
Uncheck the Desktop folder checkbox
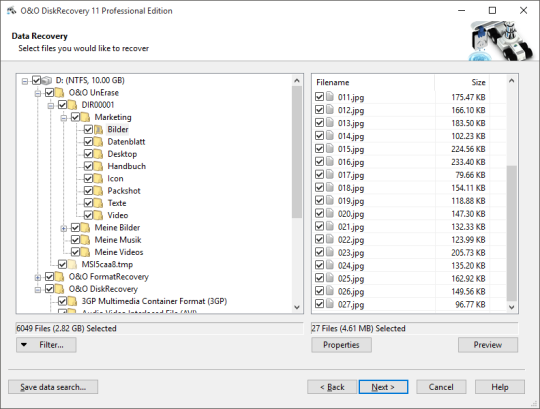pyautogui.click(x=88, y=154)
